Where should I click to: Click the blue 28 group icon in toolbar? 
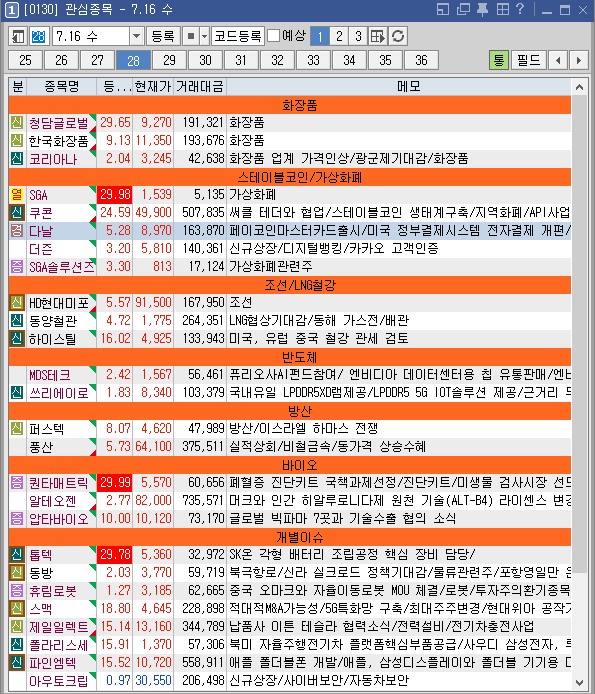tap(39, 36)
